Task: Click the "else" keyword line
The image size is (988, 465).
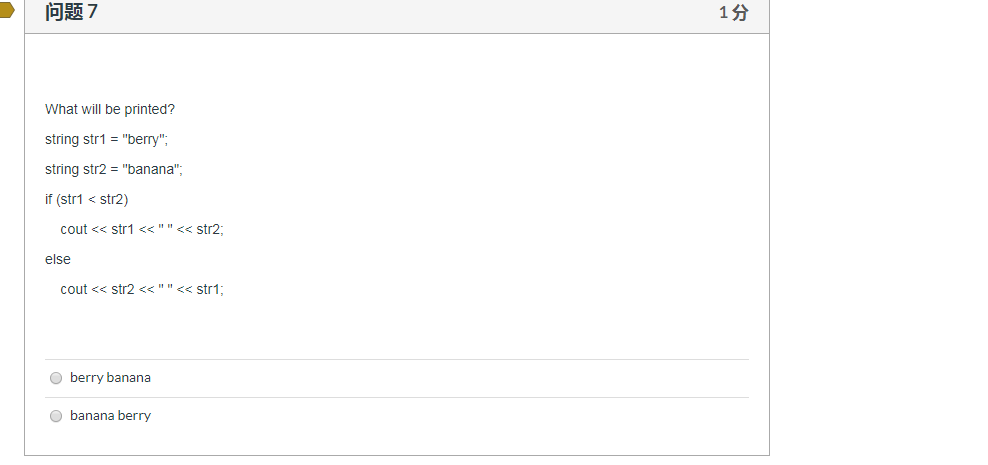Action: pyautogui.click(x=57, y=259)
